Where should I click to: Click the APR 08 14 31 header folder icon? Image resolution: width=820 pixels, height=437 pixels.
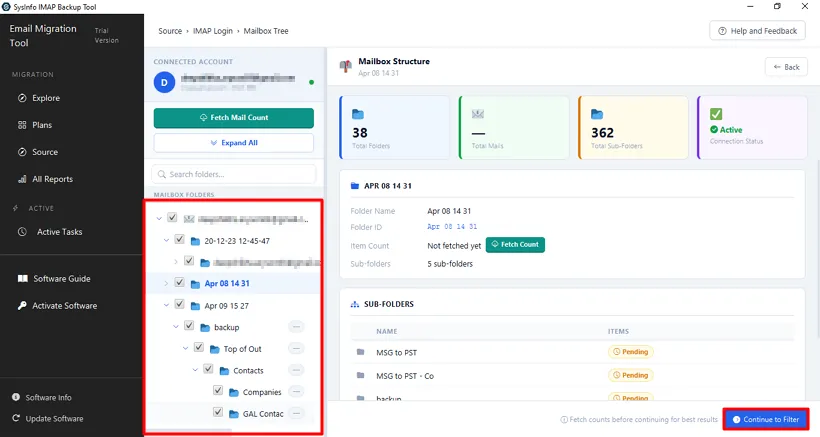point(355,186)
